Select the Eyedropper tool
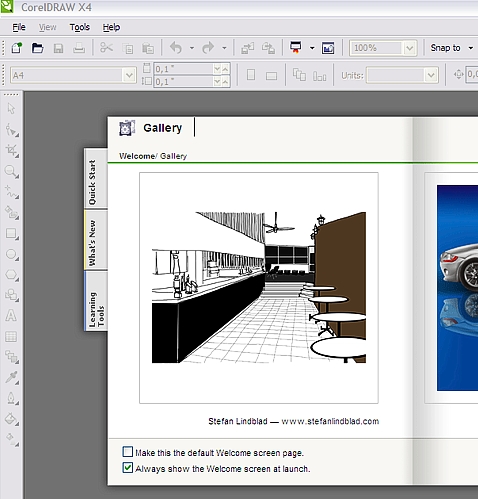Image resolution: width=478 pixels, height=499 pixels. (x=12, y=378)
